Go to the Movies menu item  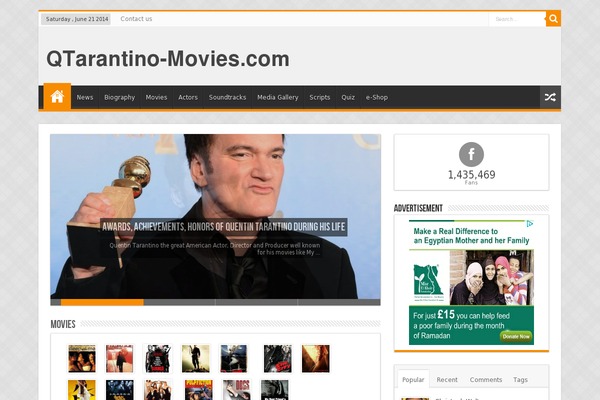click(x=156, y=97)
